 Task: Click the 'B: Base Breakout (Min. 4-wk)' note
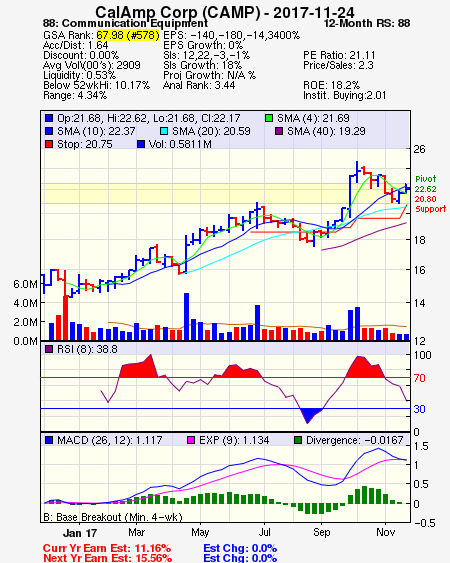(x=113, y=517)
